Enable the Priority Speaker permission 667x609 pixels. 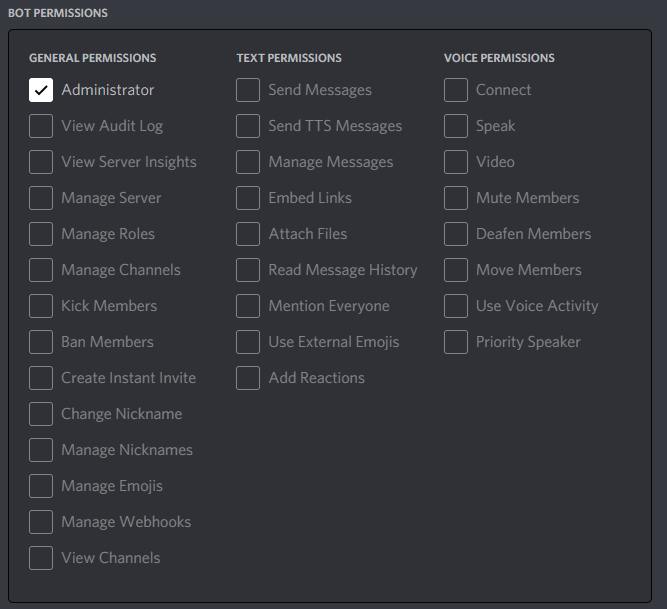[456, 342]
